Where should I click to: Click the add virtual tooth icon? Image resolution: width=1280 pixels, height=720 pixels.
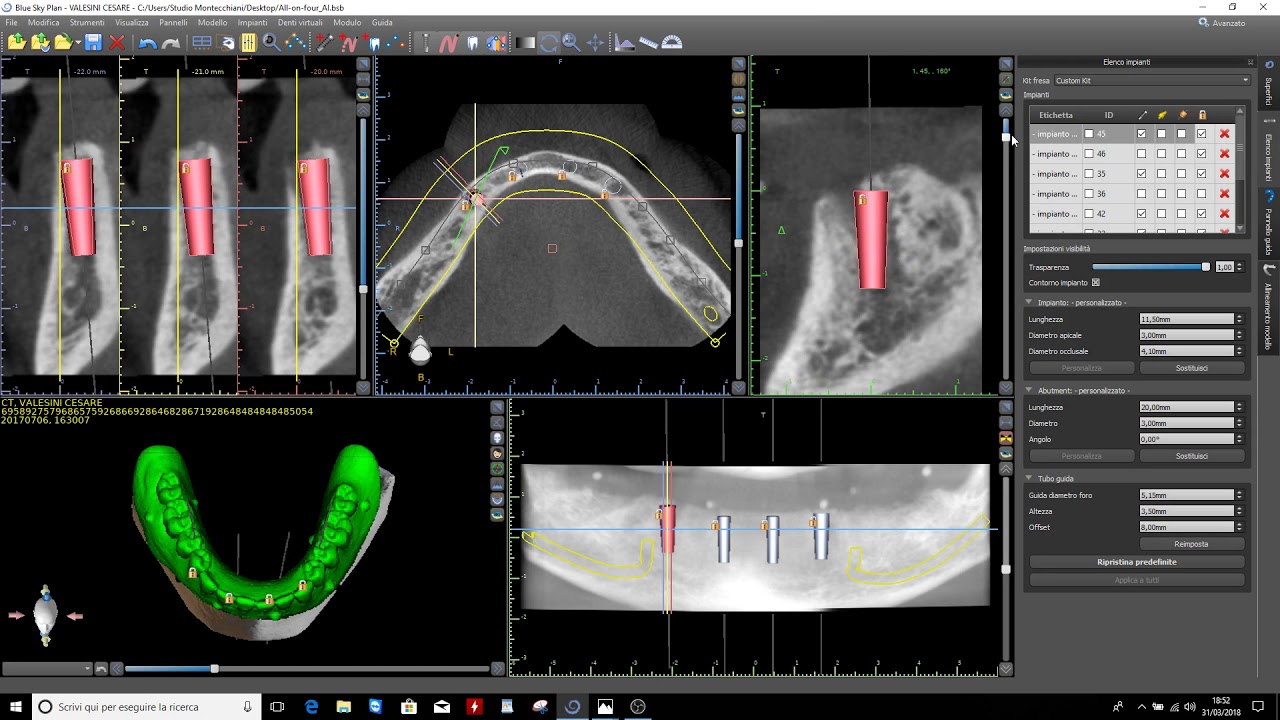point(373,43)
